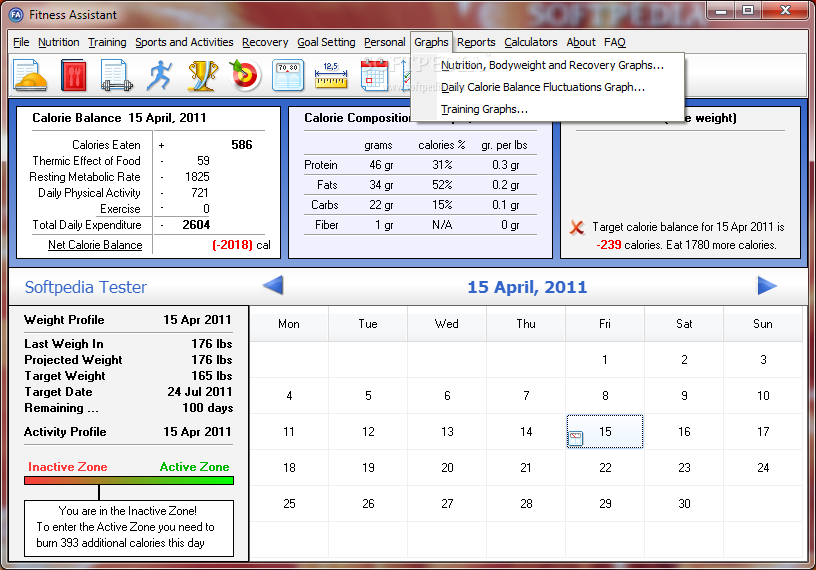Click the bodyweight scale icon
Viewport: 816px width, 570px height.
288,75
